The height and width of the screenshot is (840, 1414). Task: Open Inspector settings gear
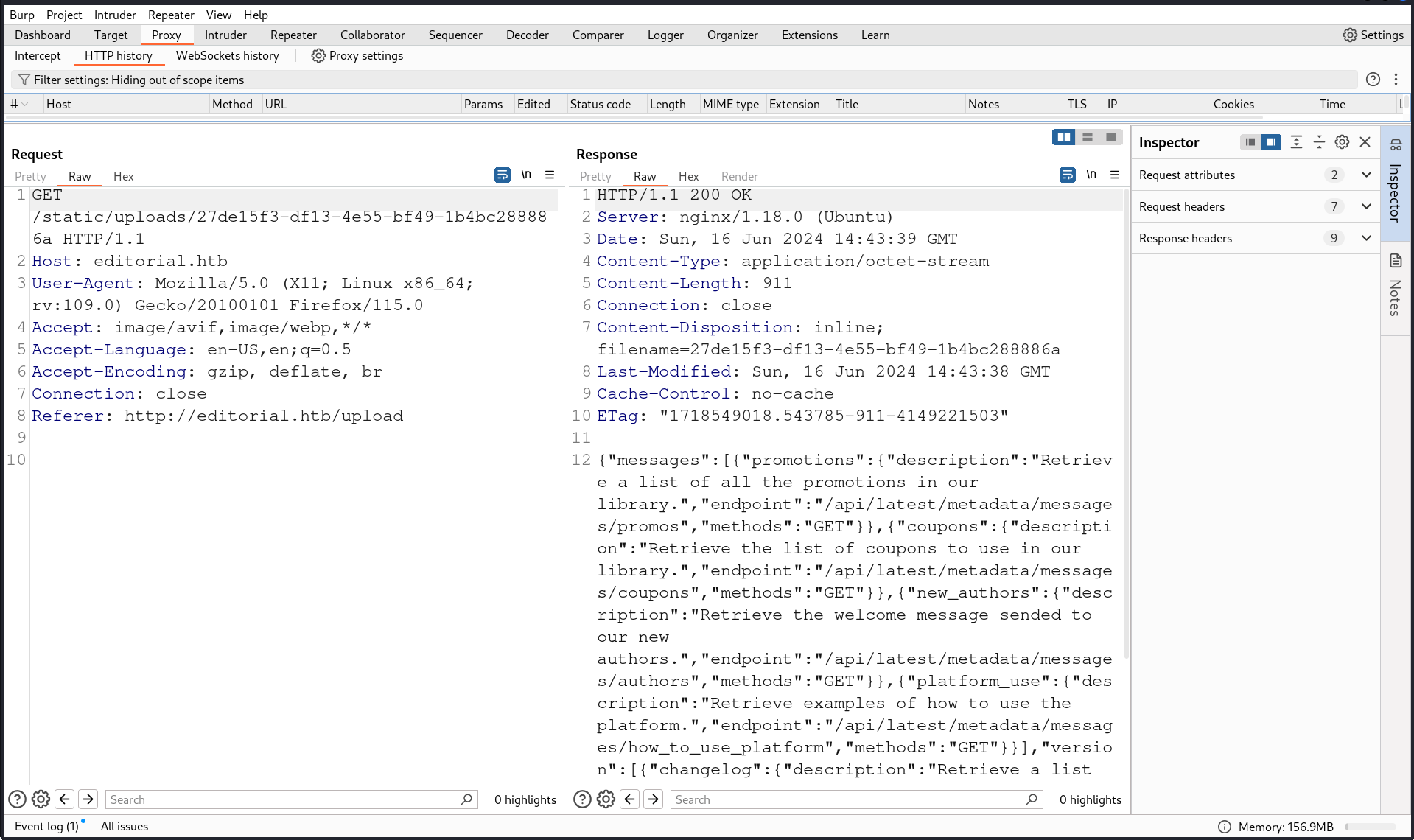pos(1343,142)
